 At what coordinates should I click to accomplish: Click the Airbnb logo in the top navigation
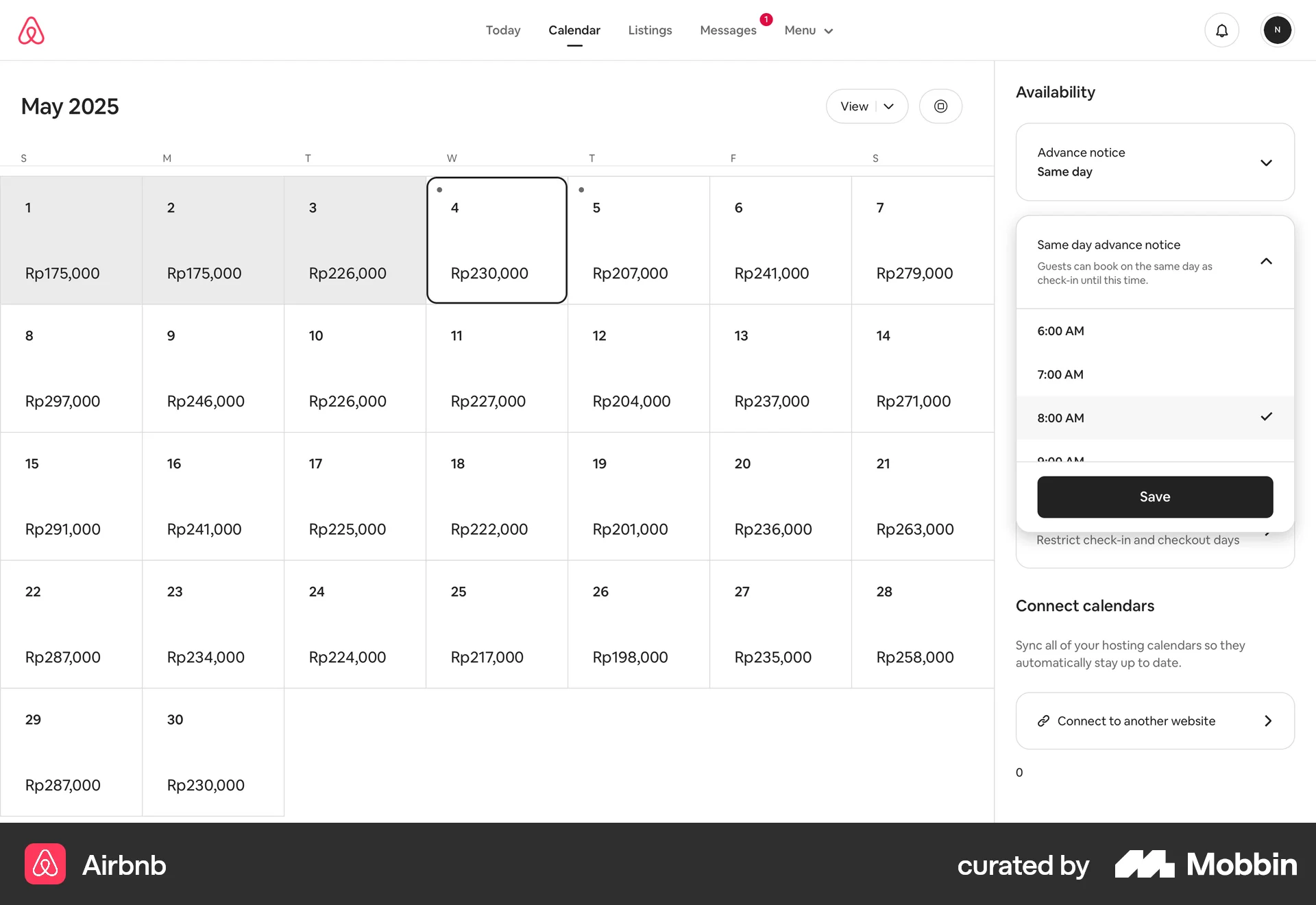(32, 30)
